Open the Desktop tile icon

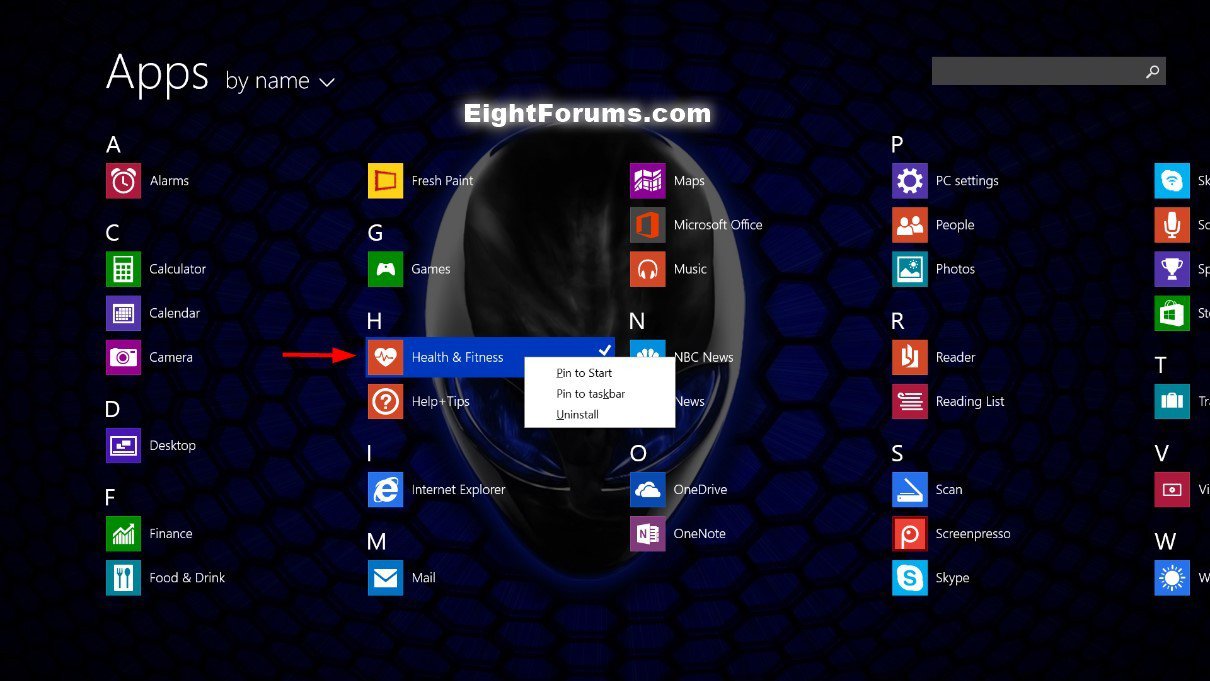123,445
